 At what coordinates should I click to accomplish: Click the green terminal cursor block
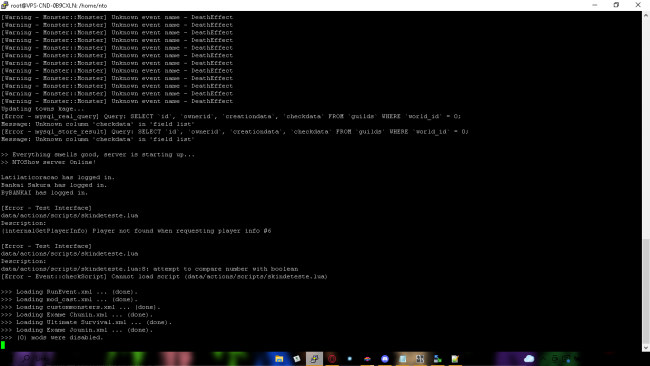[3, 345]
